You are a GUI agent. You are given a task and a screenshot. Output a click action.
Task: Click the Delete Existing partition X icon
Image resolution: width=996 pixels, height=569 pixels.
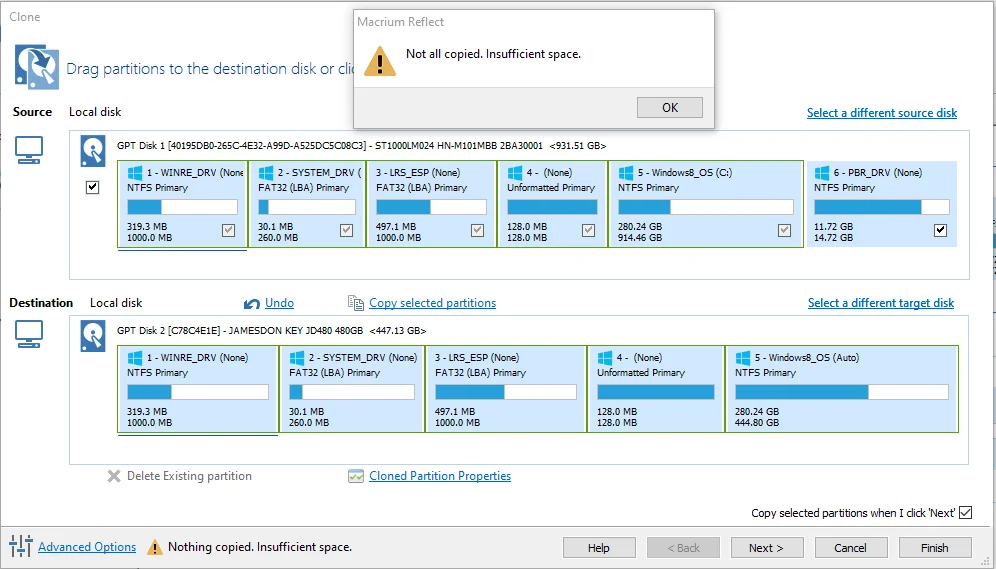[x=114, y=476]
